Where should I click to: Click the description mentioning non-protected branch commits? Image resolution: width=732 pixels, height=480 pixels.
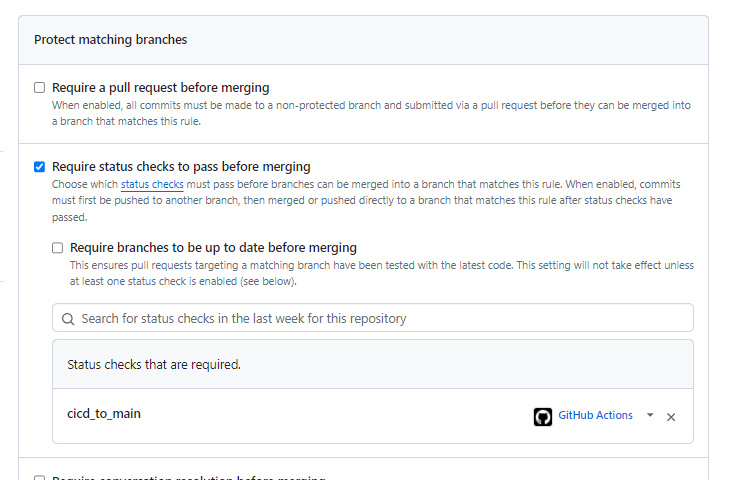coord(371,113)
